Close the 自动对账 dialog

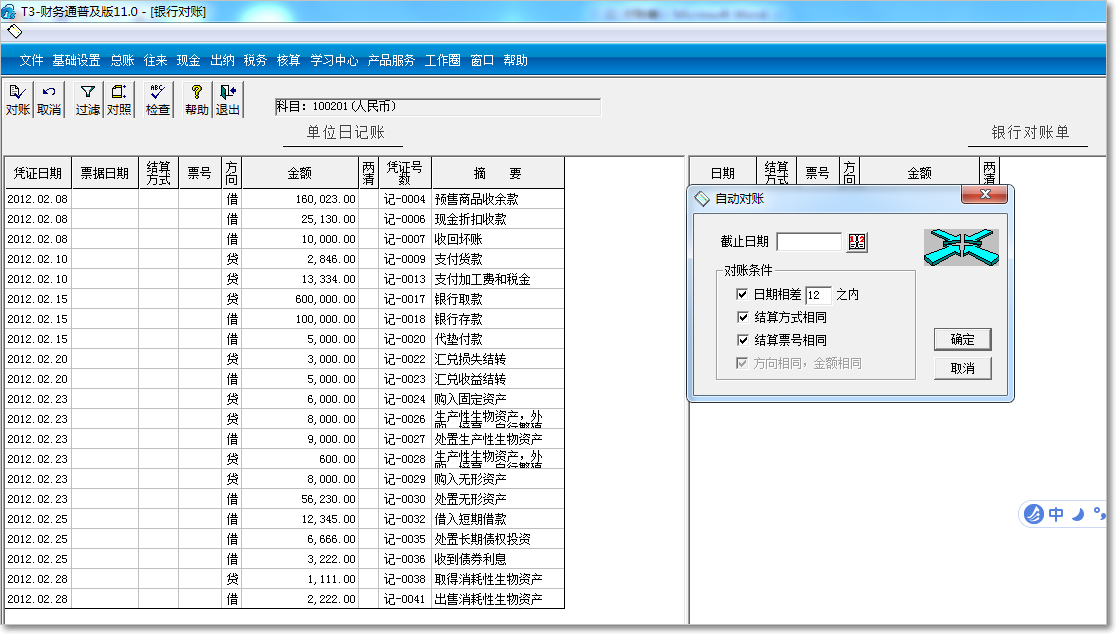tap(985, 195)
